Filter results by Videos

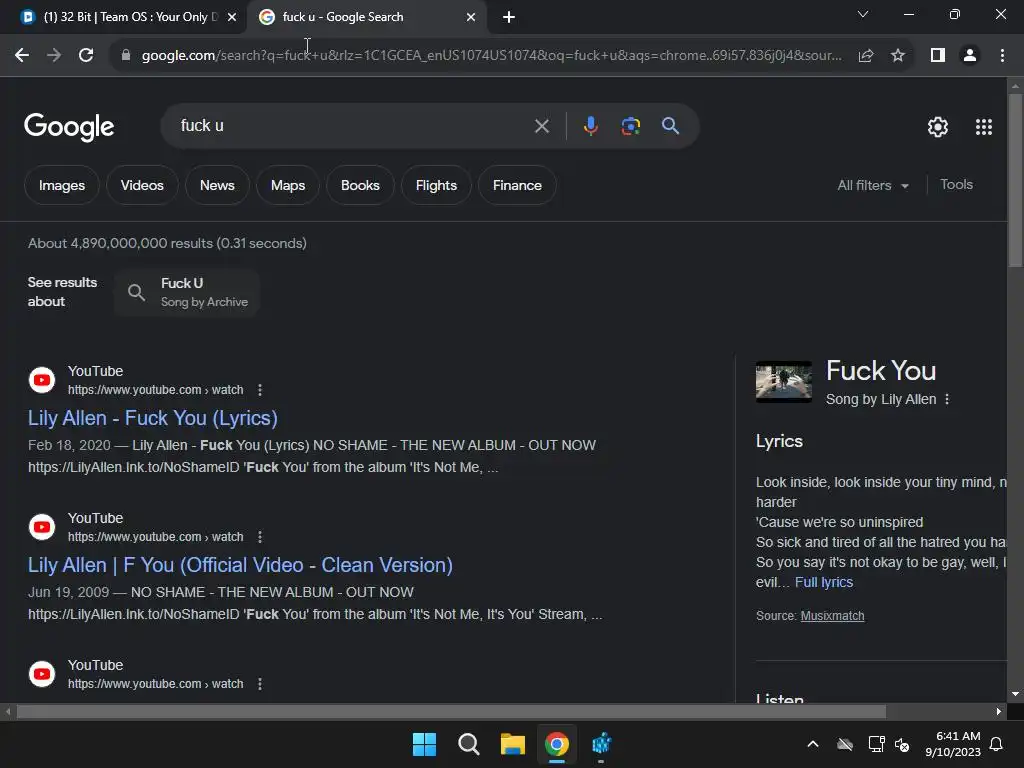pyautogui.click(x=142, y=185)
